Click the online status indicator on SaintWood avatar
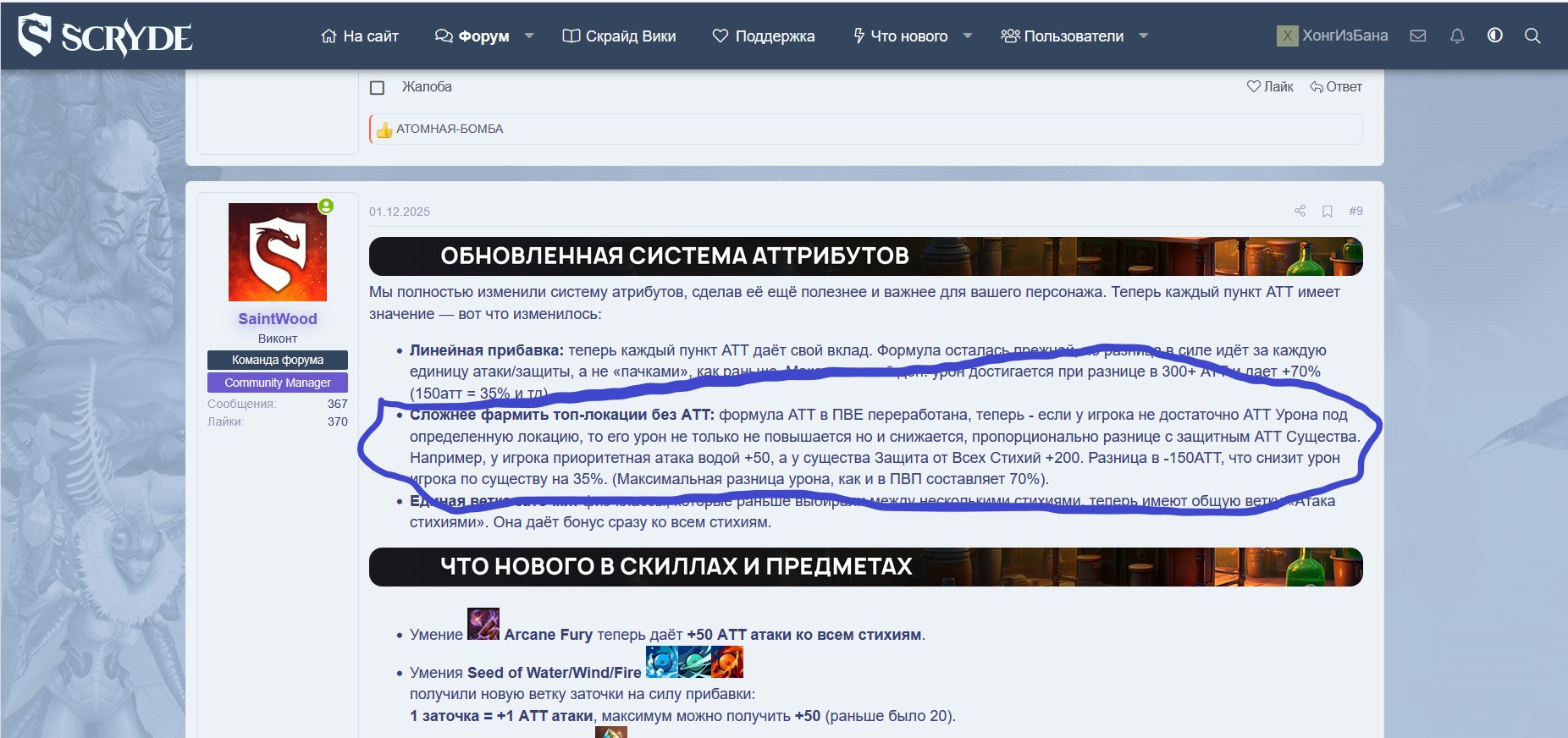The image size is (1568, 738). [x=326, y=206]
